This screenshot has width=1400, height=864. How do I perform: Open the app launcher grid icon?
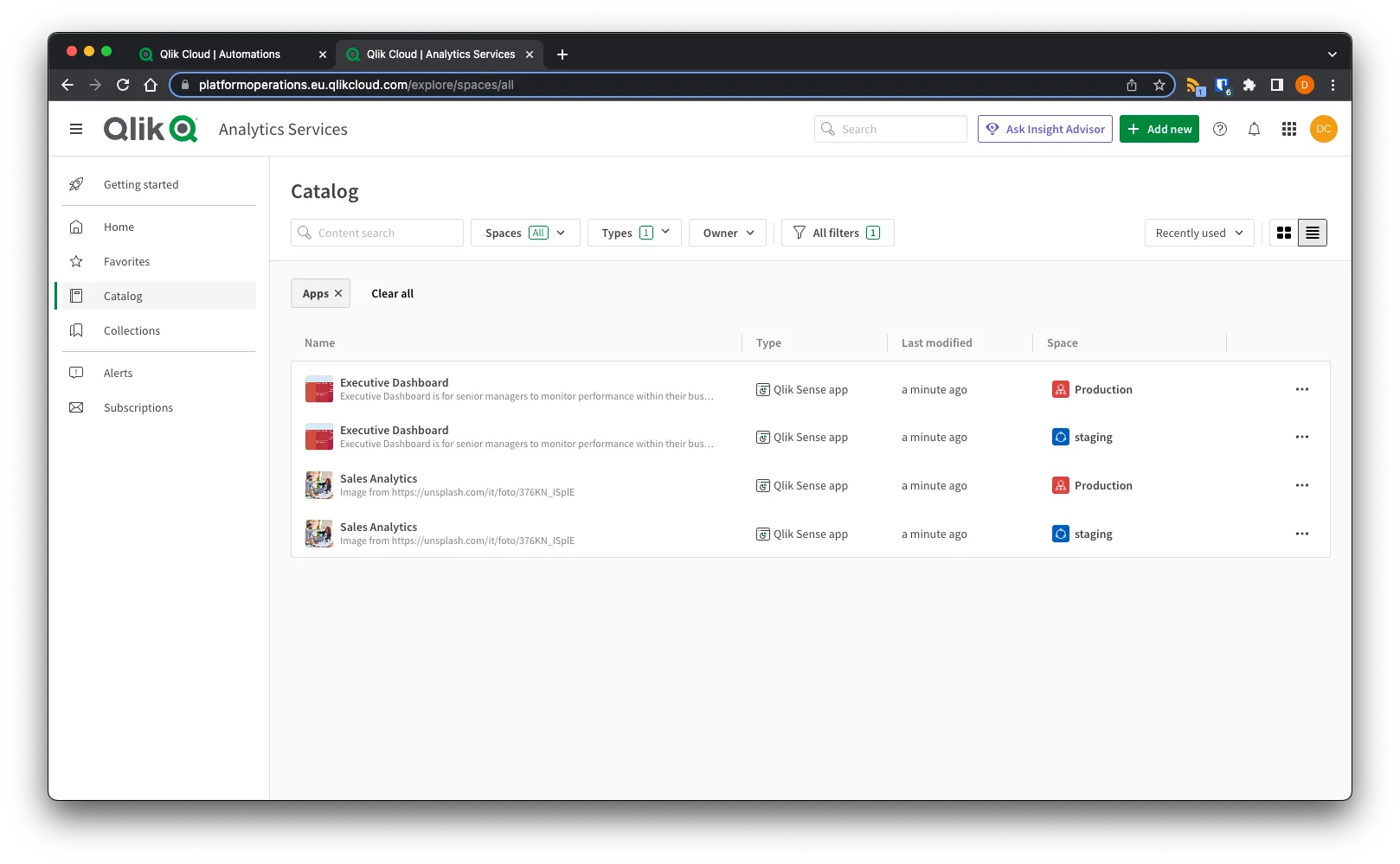(x=1288, y=129)
